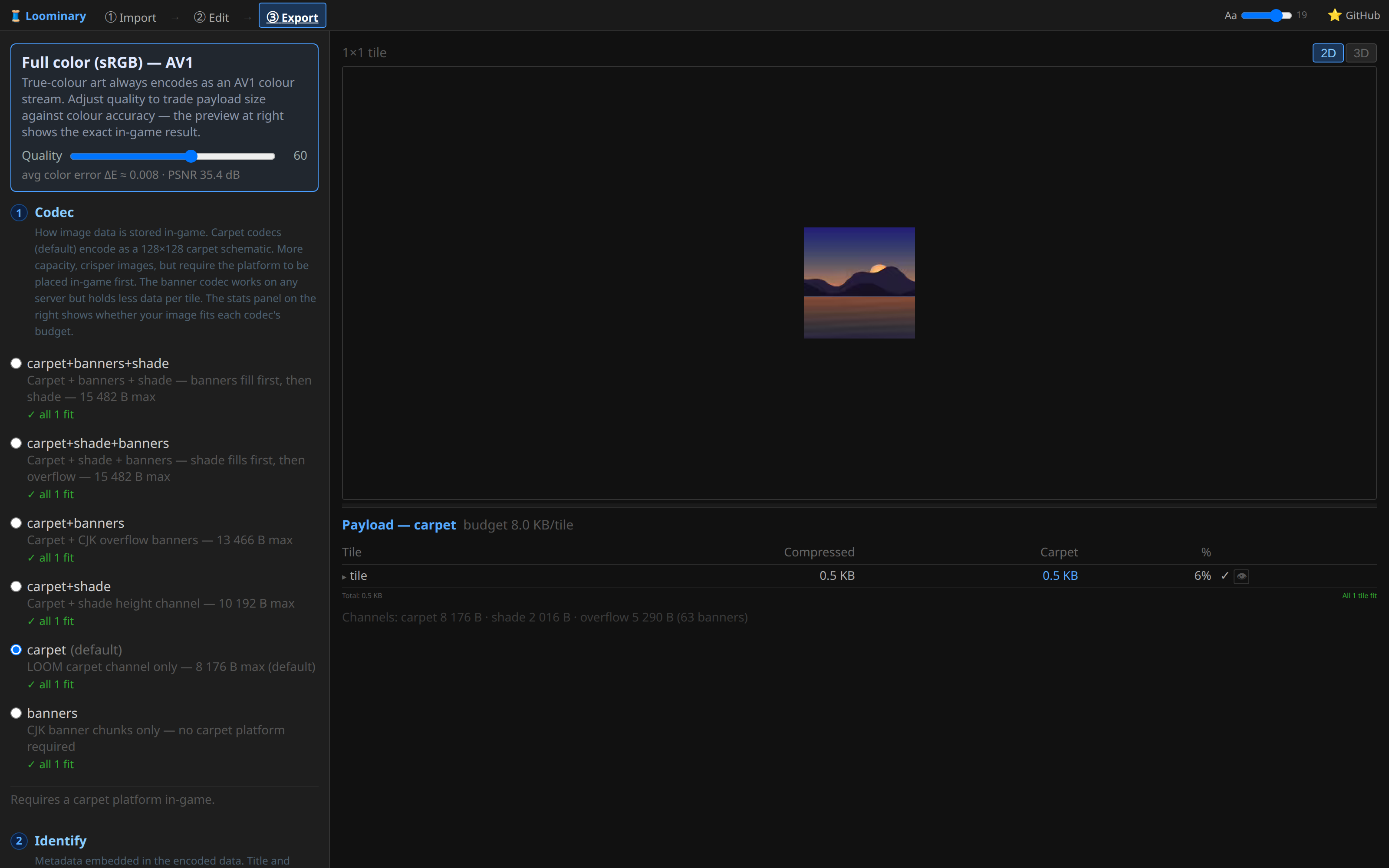Click the 'budget 8.0 KB/tile' label

[x=518, y=525]
